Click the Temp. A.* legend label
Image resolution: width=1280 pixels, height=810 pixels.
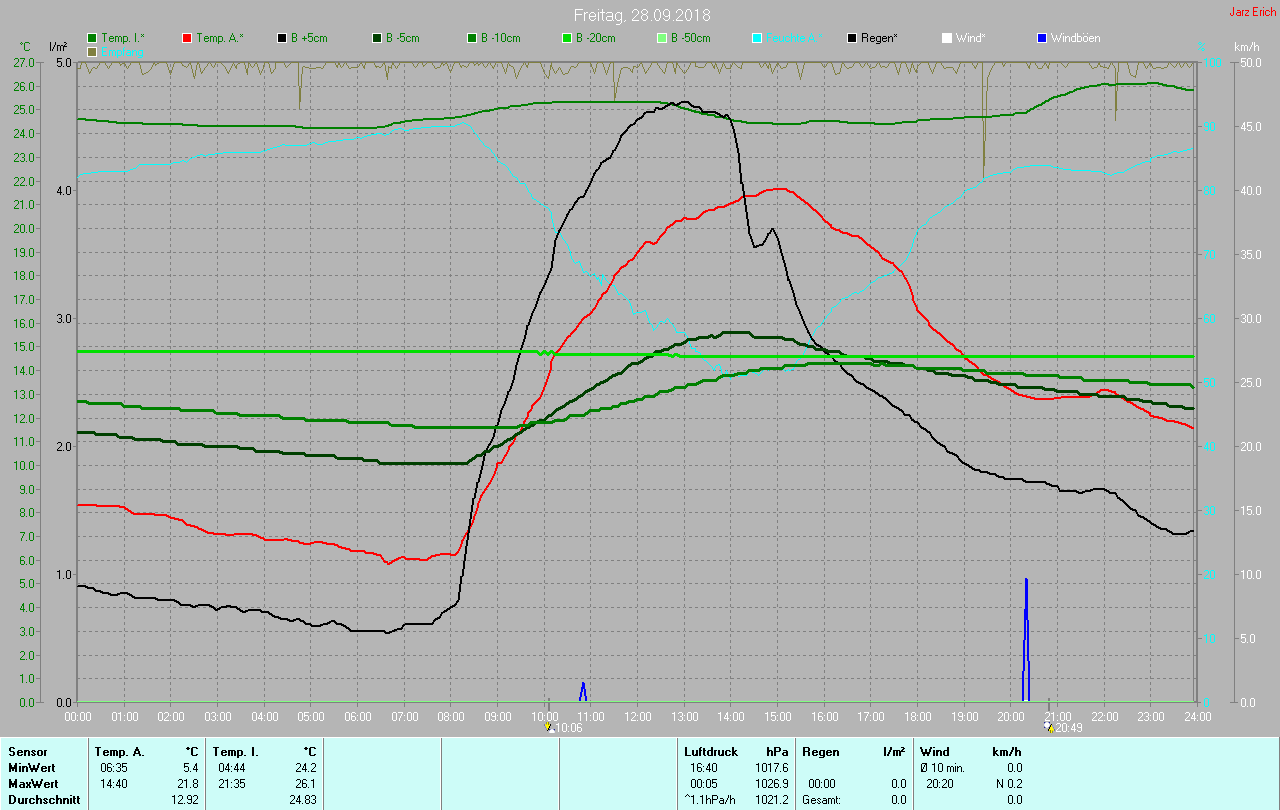[219, 38]
